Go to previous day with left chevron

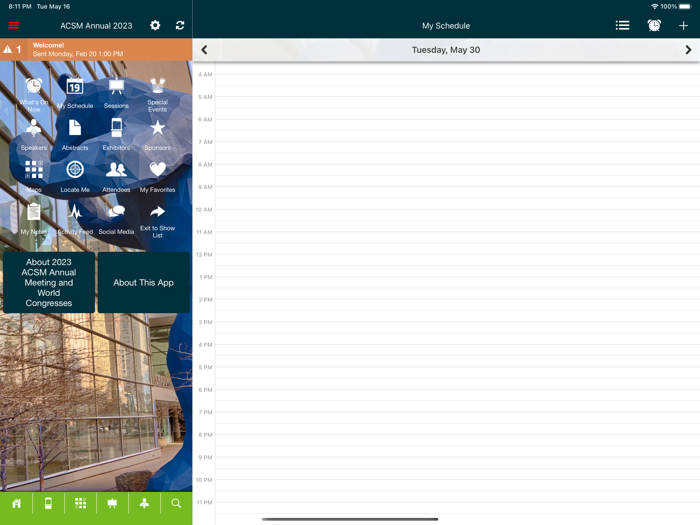tap(204, 50)
